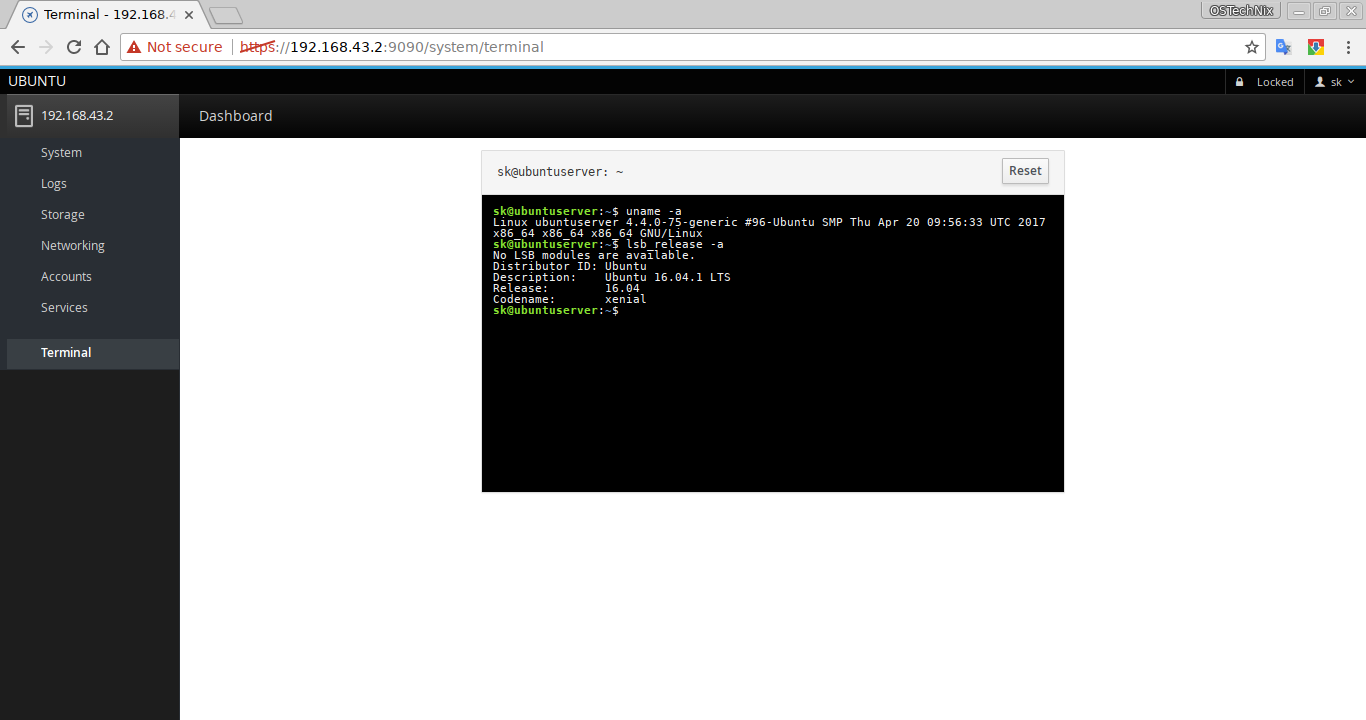Open the Chrome three-dot menu

click(1349, 46)
